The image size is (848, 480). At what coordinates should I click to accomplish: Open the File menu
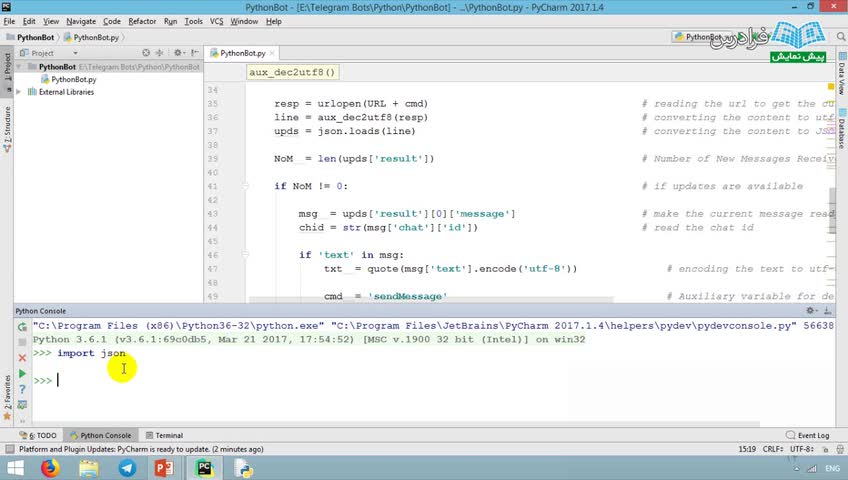point(9,21)
